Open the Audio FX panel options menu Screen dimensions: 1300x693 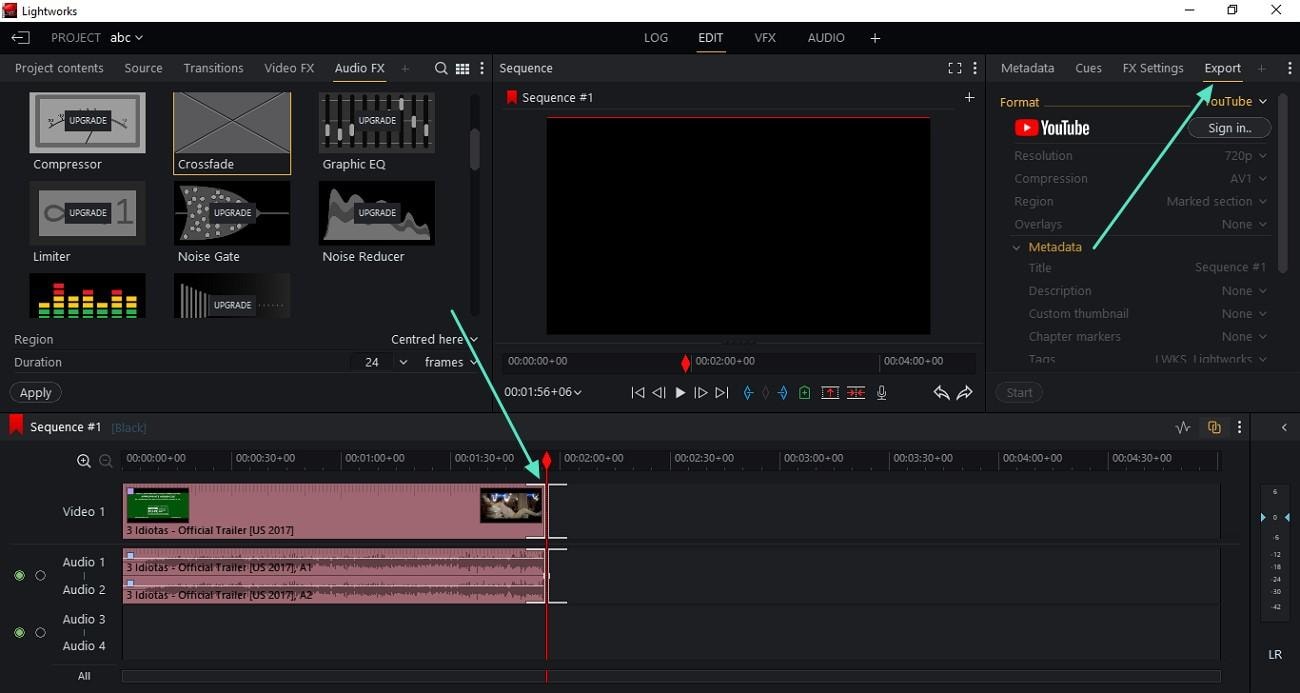482,69
